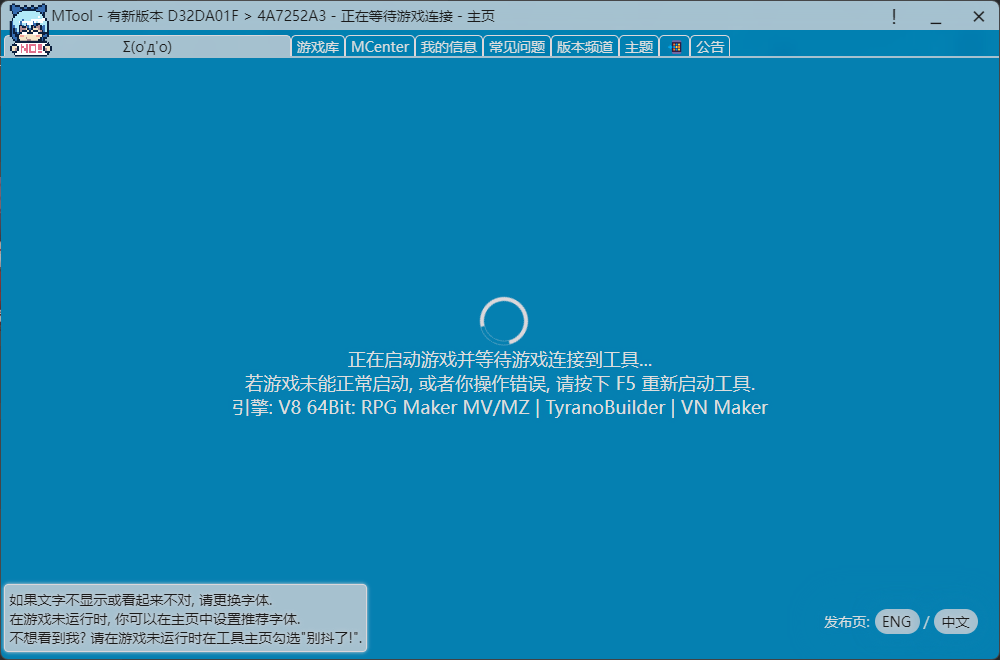Switch to the 主题 tab

[639, 47]
